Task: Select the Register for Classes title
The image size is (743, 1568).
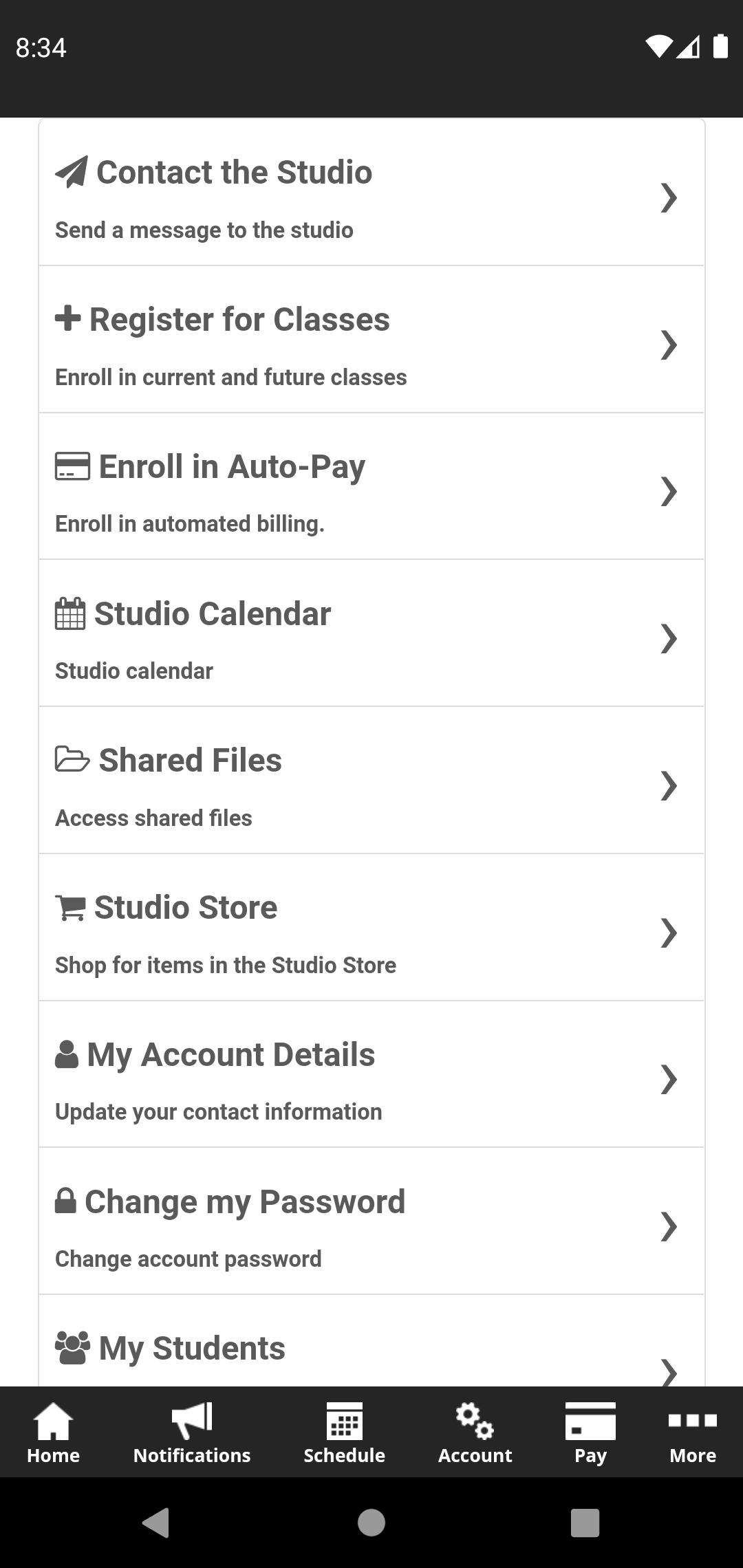Action: tap(239, 320)
